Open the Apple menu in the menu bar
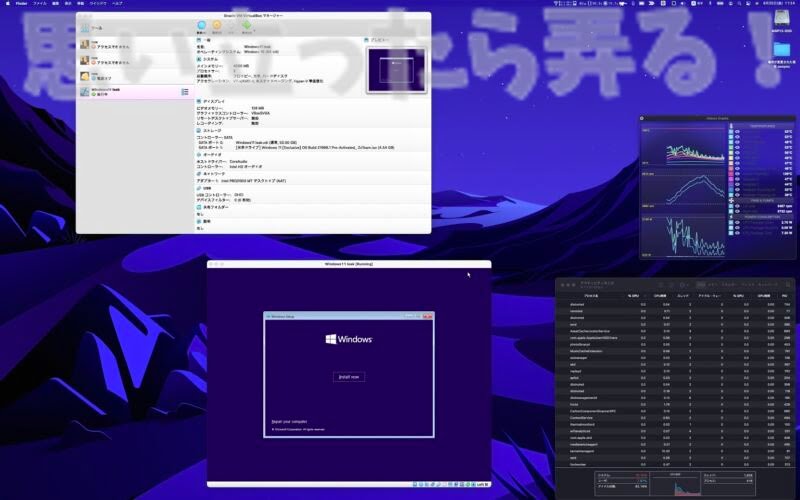Viewport: 800px width, 500px height. (x=7, y=3)
